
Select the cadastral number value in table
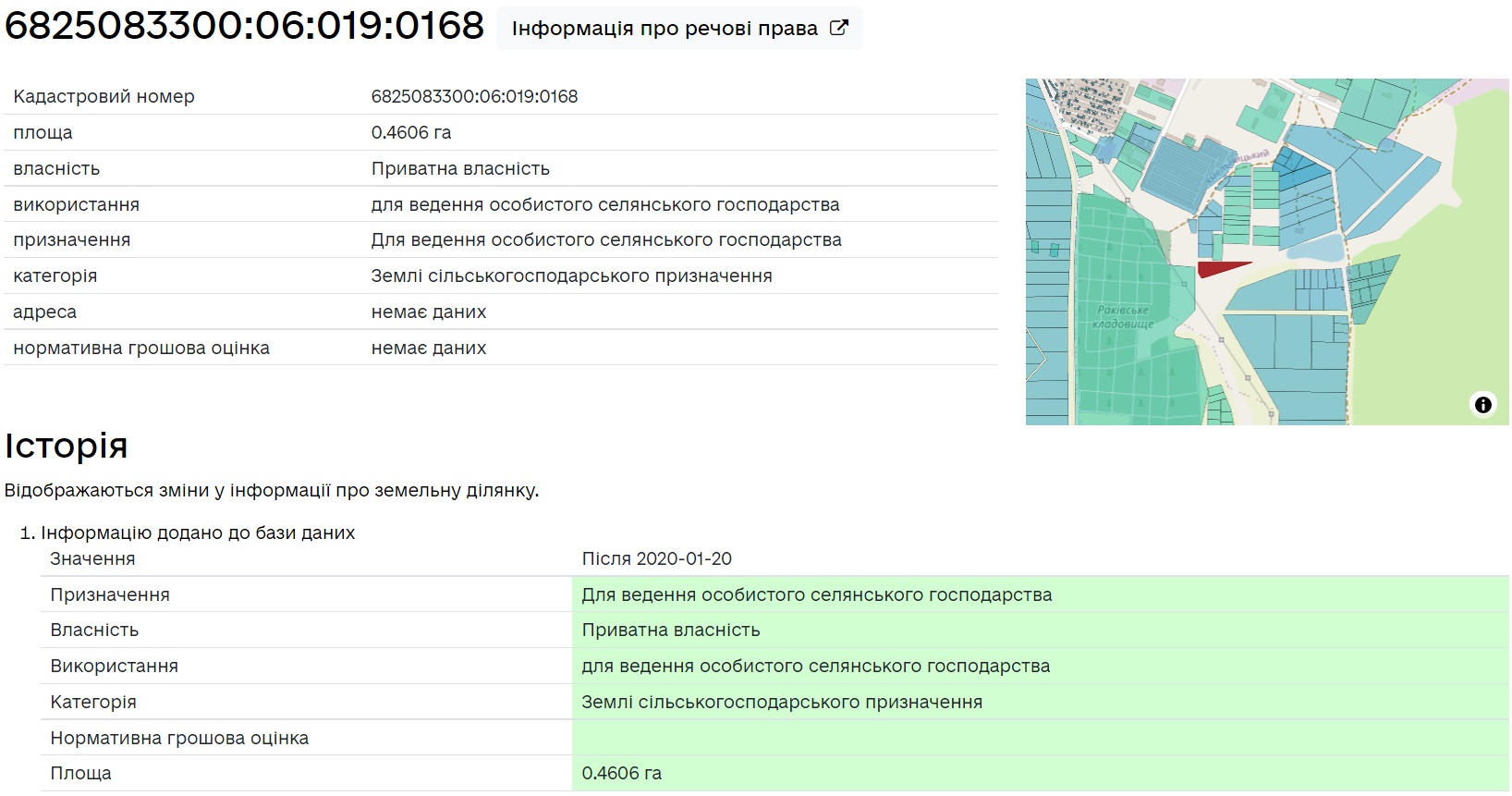(474, 96)
